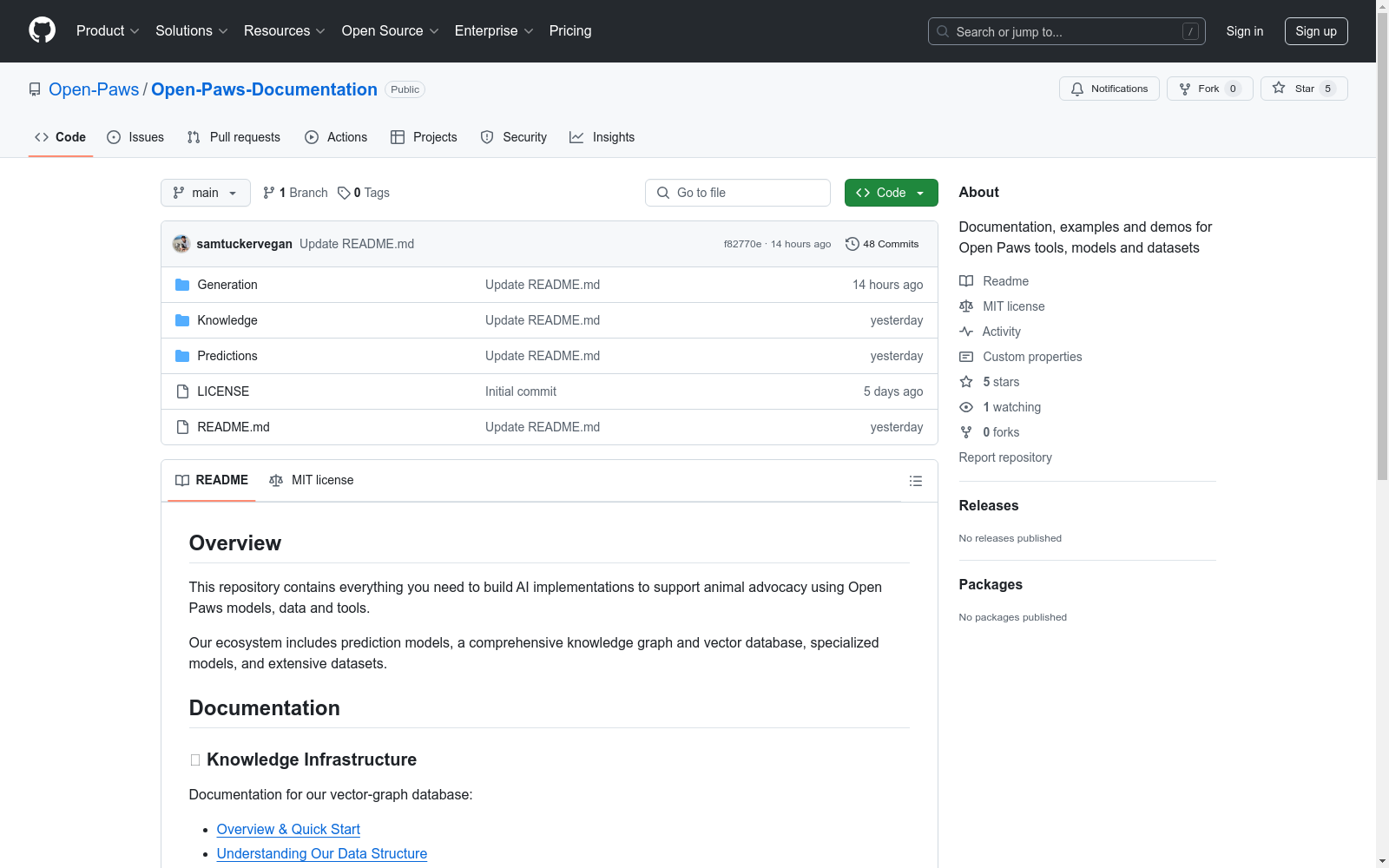The width and height of the screenshot is (1389, 868).
Task: Click the "14 hours ago" Generation row timestamp
Action: [x=887, y=285]
